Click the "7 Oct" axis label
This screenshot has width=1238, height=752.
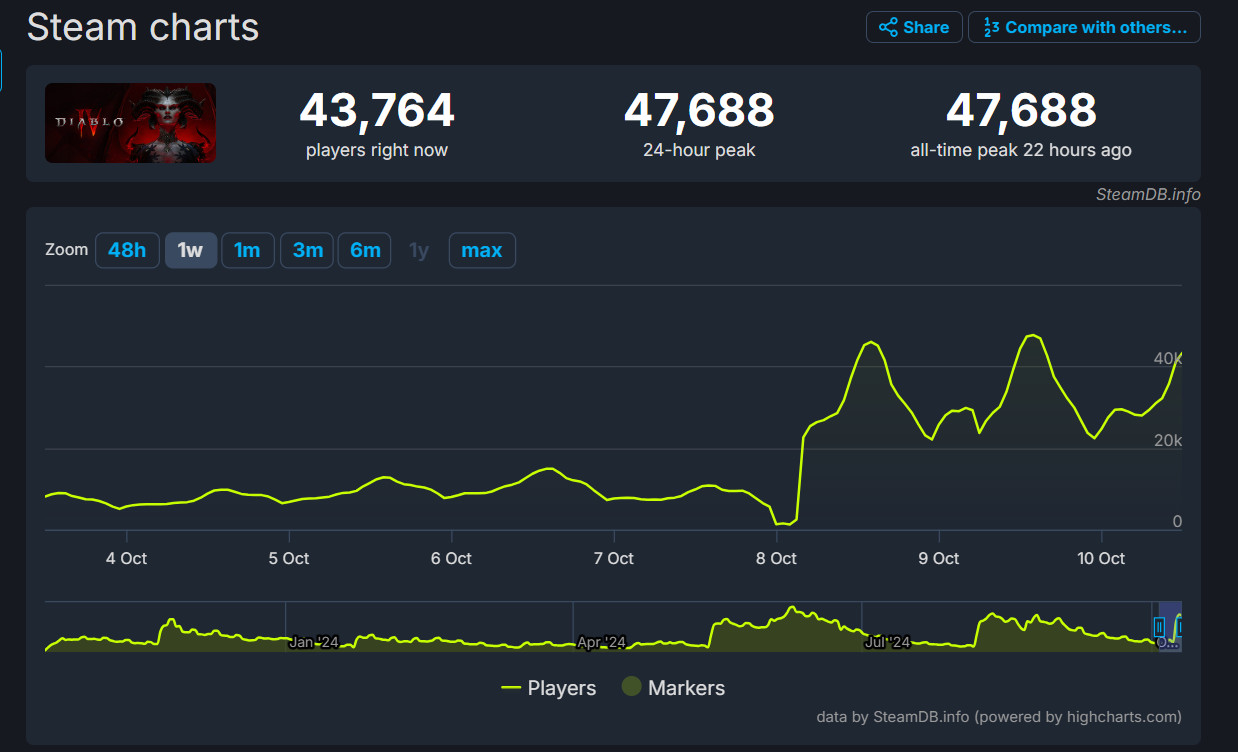[613, 558]
